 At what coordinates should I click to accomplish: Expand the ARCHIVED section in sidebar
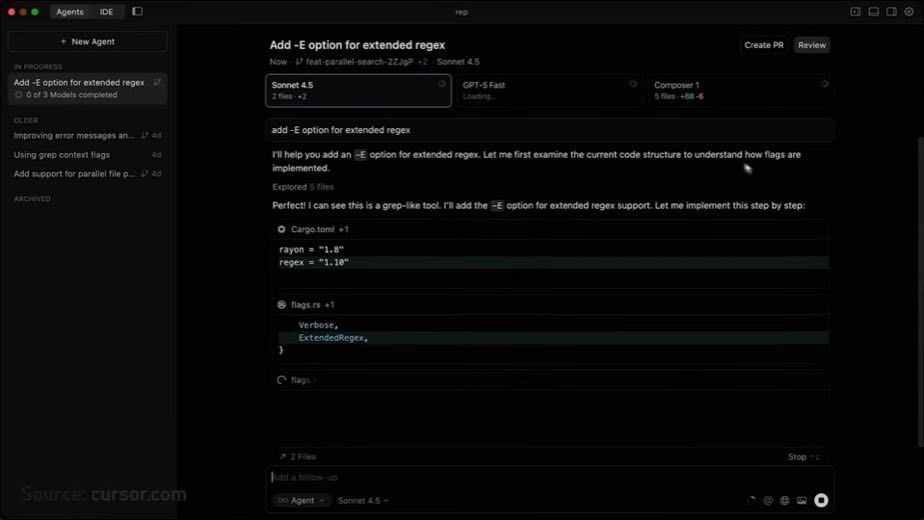coord(32,199)
